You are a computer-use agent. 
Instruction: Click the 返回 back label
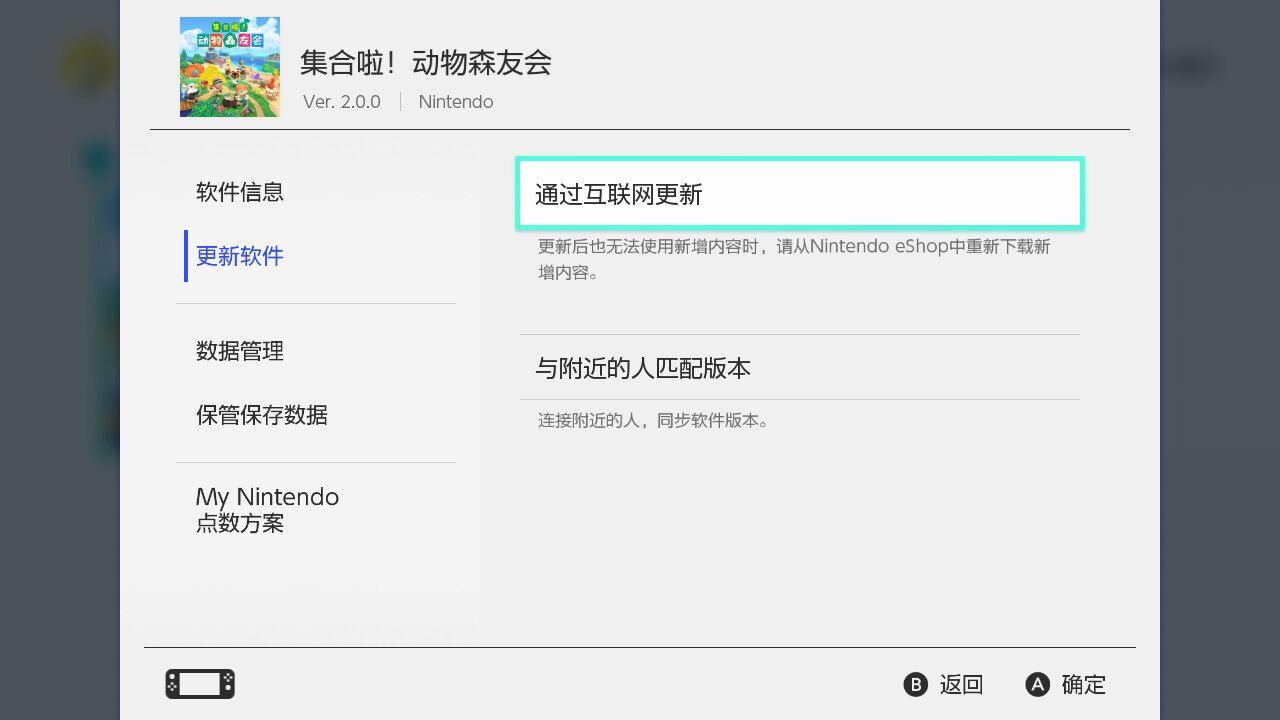pos(960,684)
